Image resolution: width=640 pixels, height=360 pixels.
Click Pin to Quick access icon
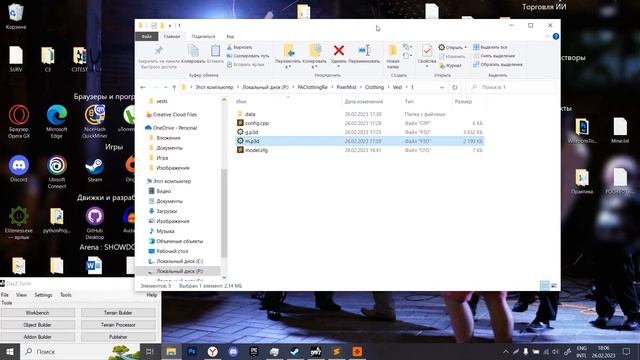pyautogui.click(x=159, y=51)
